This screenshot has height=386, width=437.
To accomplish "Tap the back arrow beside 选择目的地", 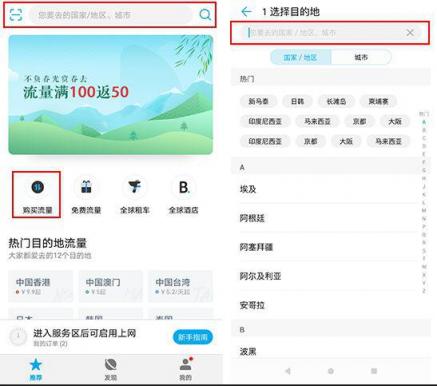I will click(246, 12).
